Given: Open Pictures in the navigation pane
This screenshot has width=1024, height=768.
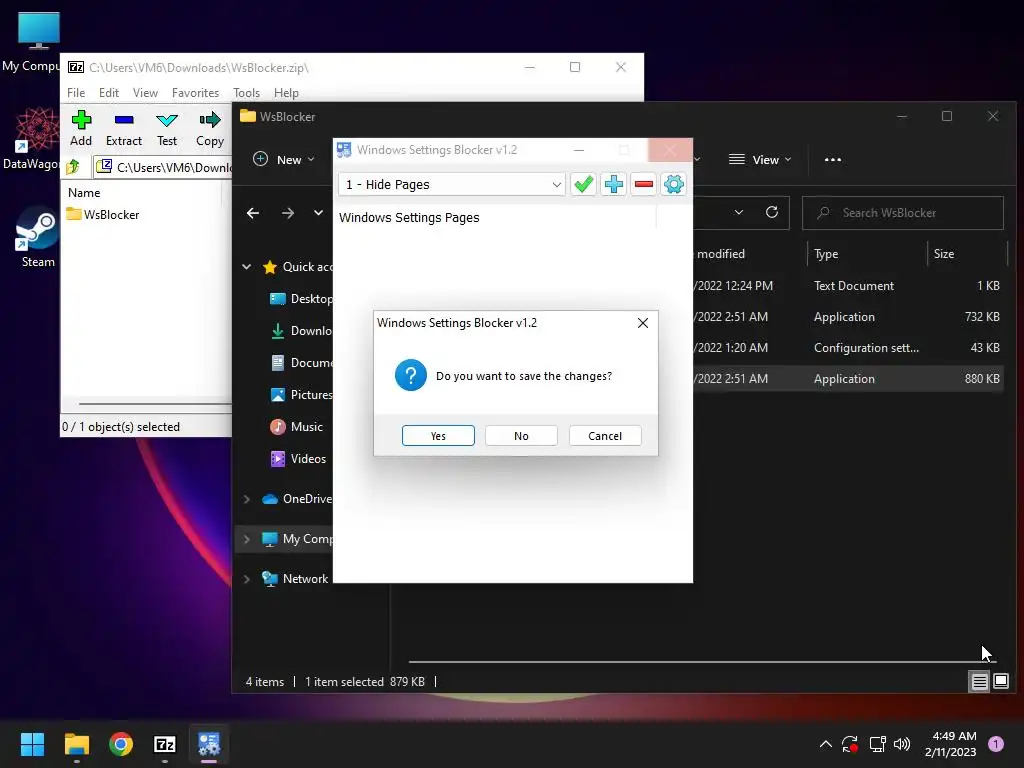Looking at the screenshot, I should point(300,394).
